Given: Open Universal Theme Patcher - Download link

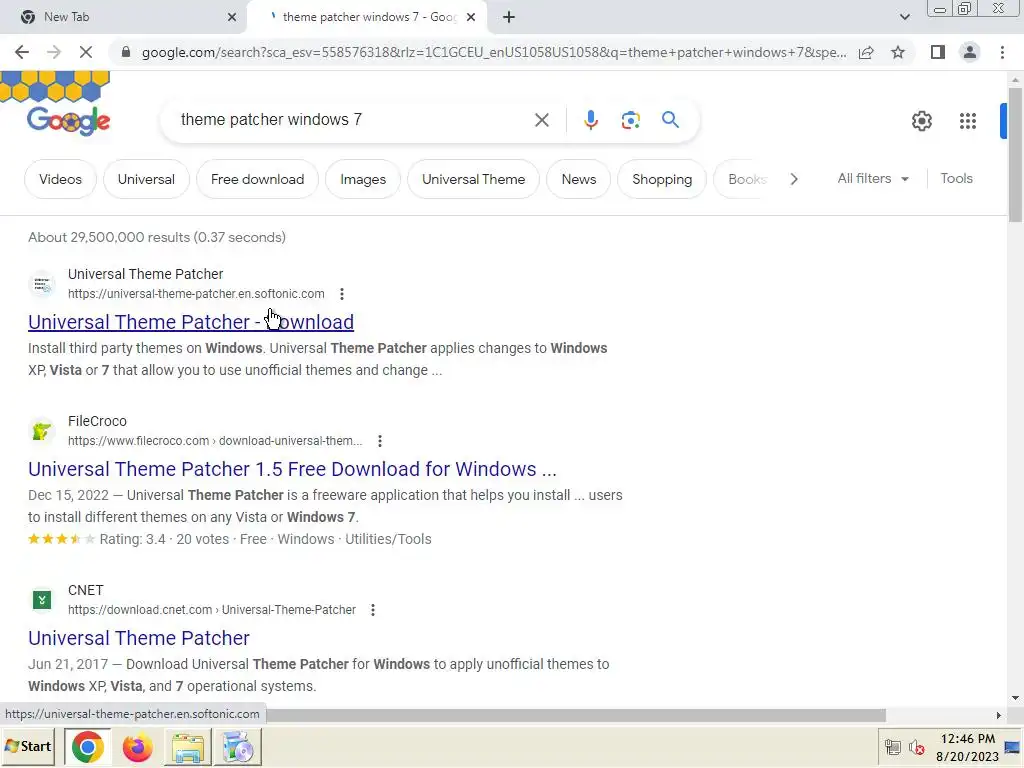Looking at the screenshot, I should click(191, 322).
